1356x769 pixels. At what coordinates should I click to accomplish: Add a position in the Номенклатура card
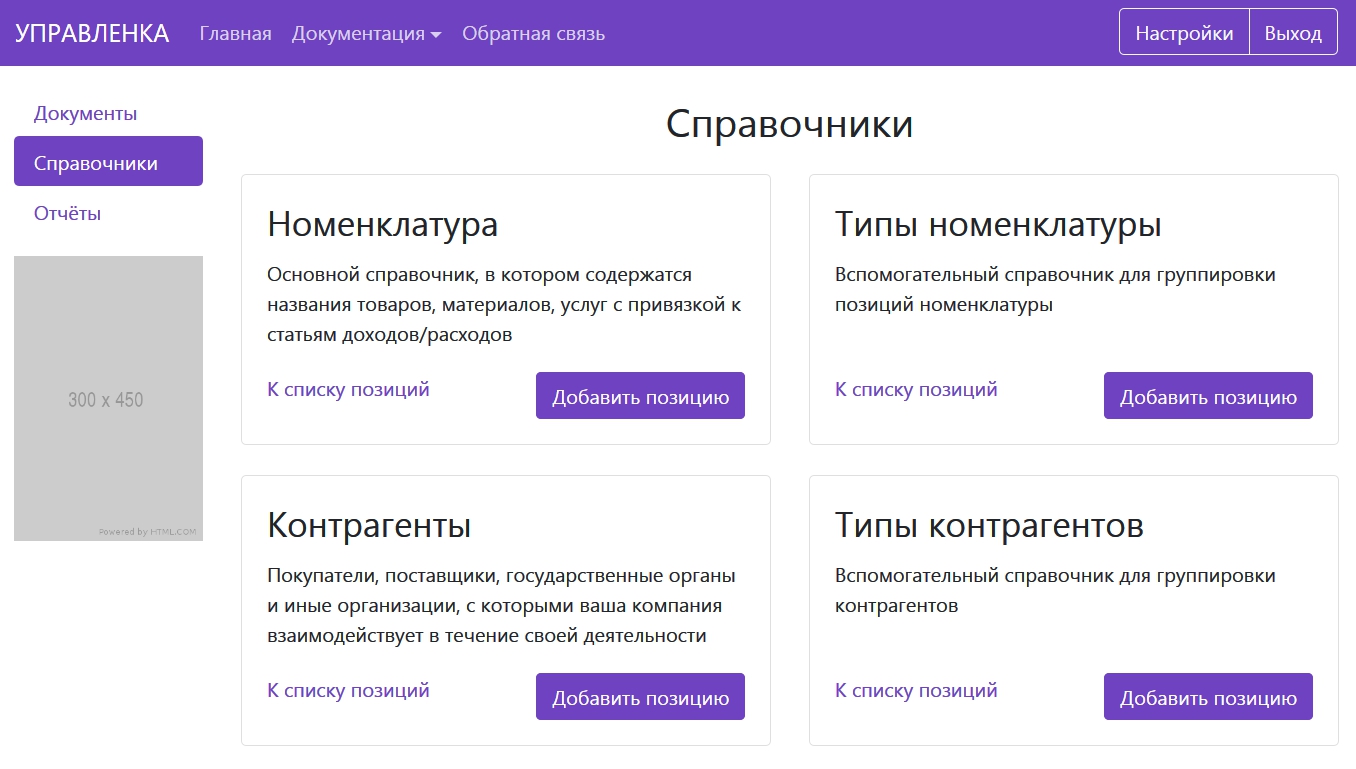tap(640, 396)
